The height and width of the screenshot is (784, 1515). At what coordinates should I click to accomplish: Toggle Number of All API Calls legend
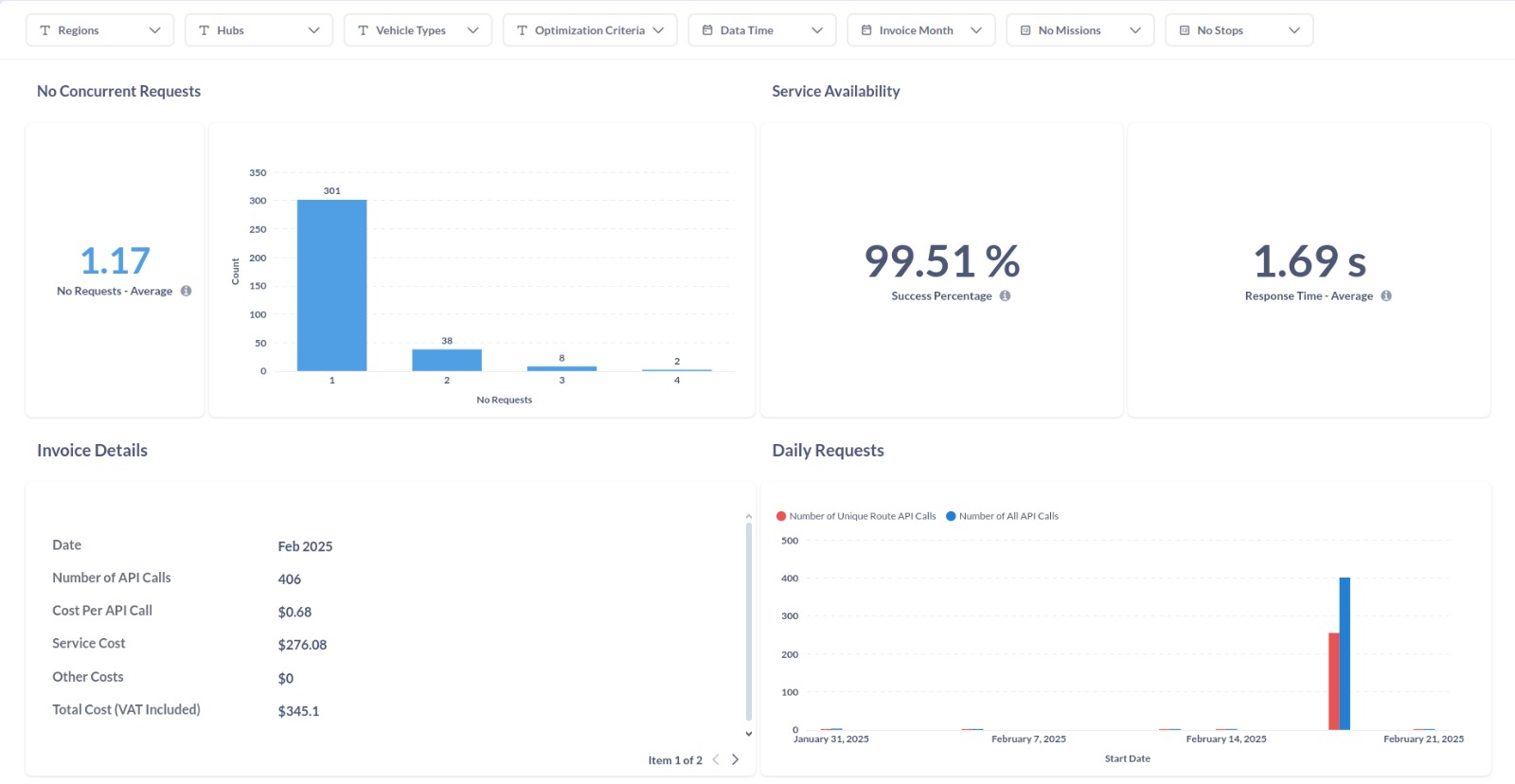point(1002,516)
